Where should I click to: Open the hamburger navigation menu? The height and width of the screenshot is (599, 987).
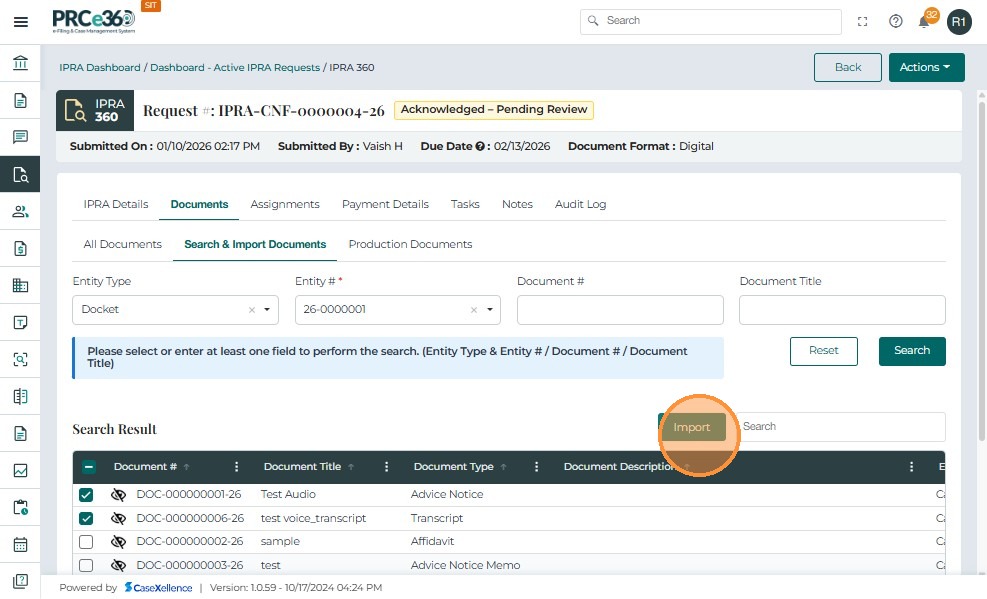20,21
